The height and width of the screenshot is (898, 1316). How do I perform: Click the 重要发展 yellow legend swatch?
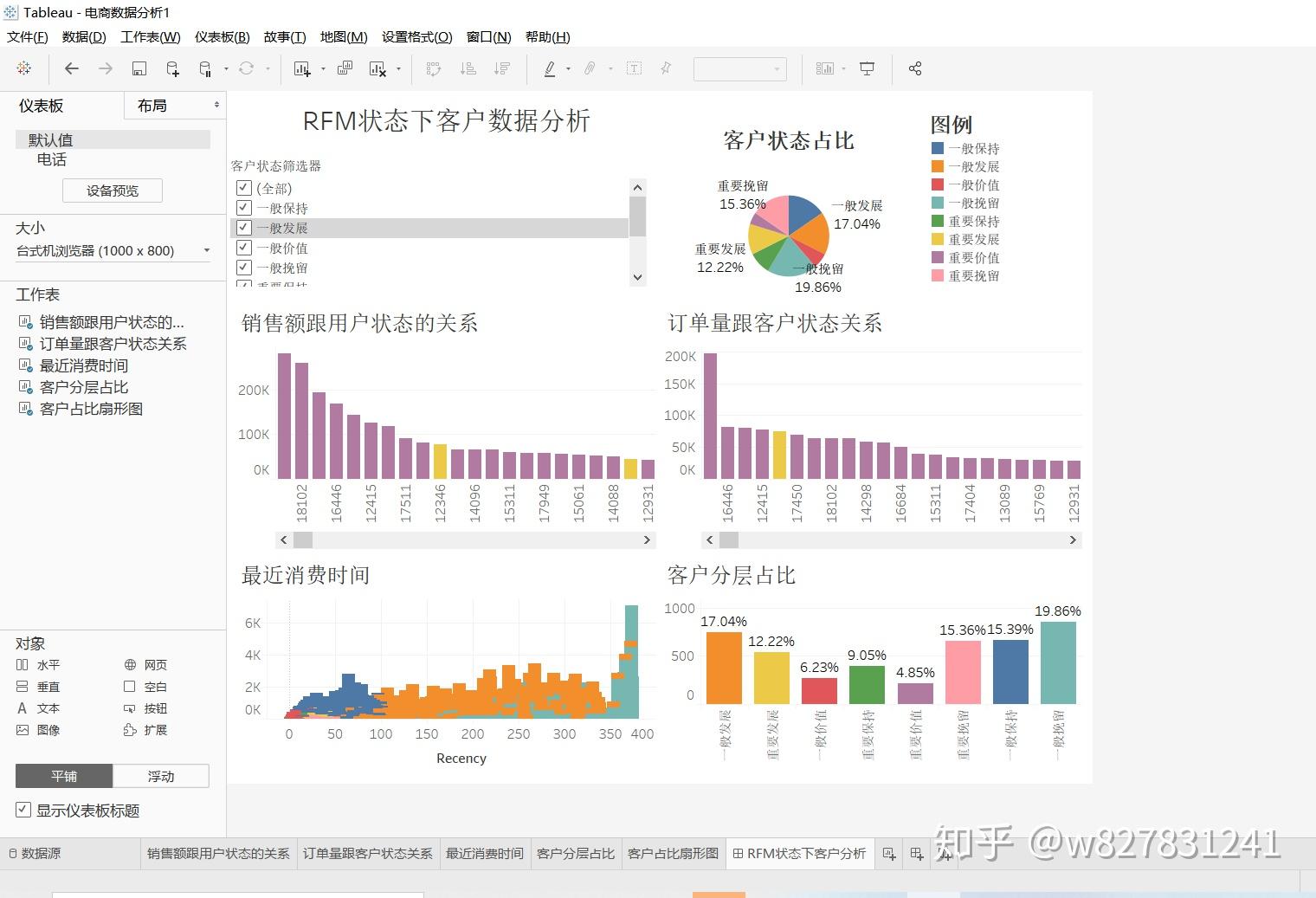[938, 239]
